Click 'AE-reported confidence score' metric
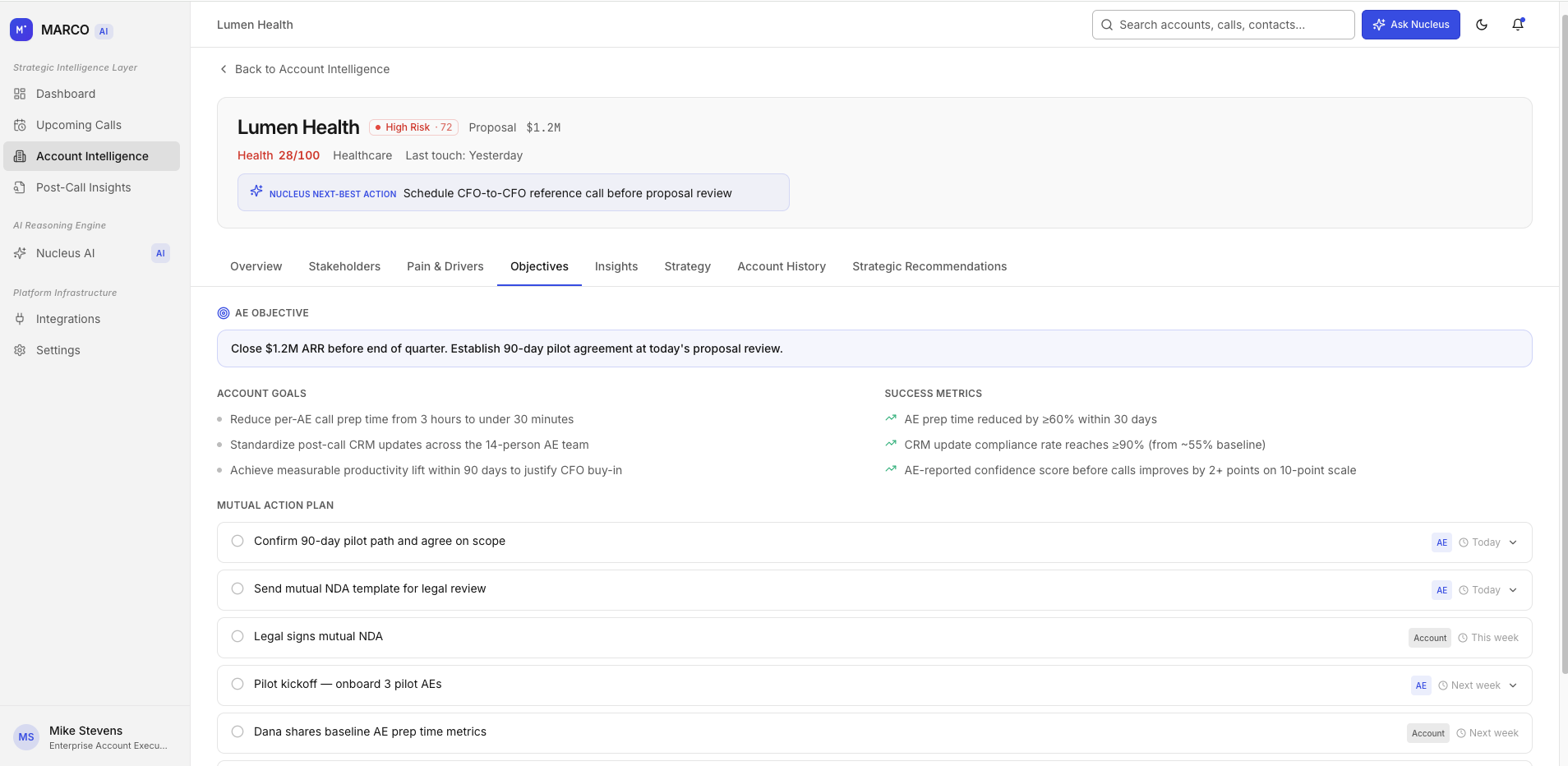 pyautogui.click(x=1130, y=470)
